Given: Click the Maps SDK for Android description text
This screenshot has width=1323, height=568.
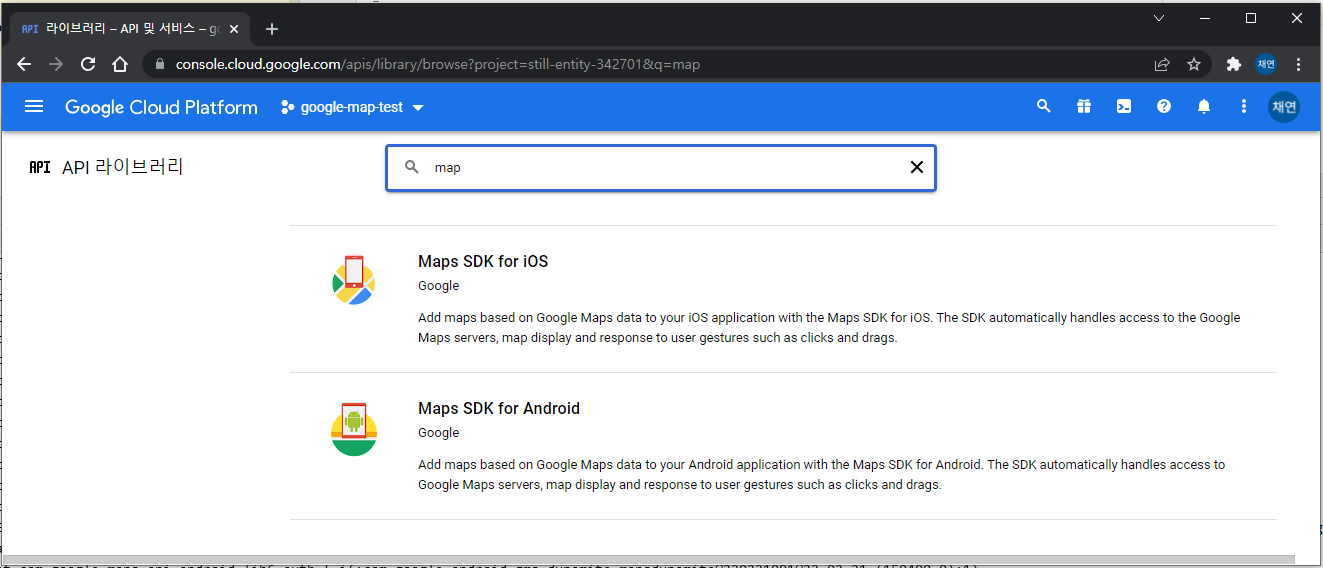Looking at the screenshot, I should point(821,475).
